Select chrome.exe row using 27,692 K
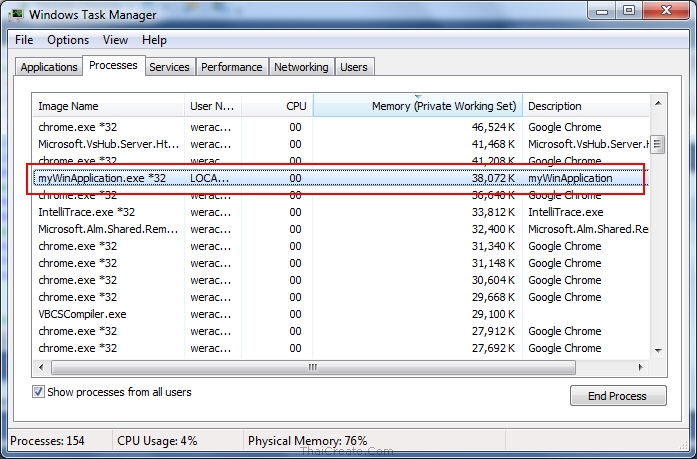The image size is (697, 459). (x=341, y=348)
